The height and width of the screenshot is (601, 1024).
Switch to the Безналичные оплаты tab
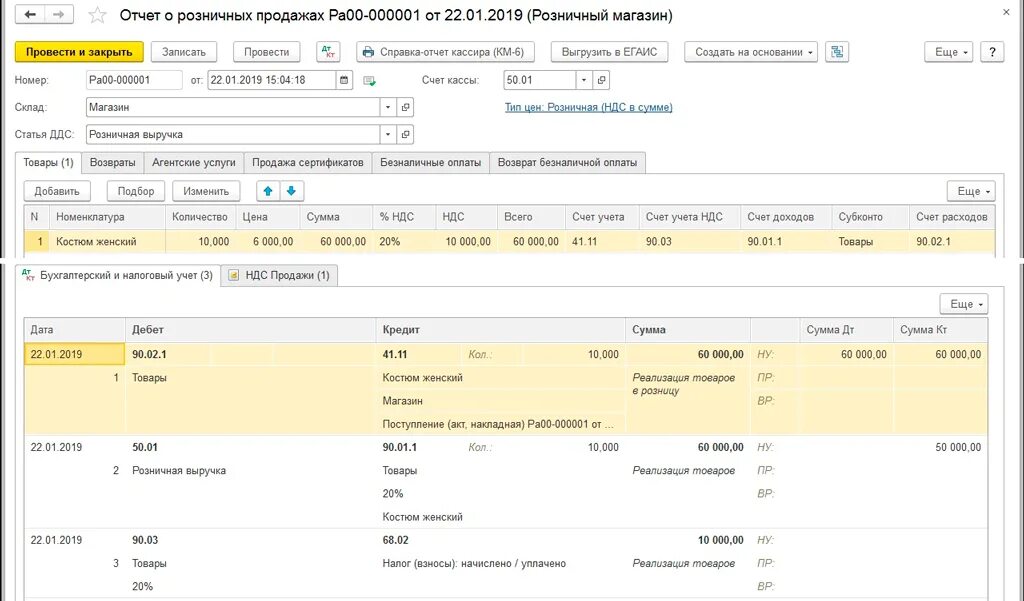tap(430, 163)
